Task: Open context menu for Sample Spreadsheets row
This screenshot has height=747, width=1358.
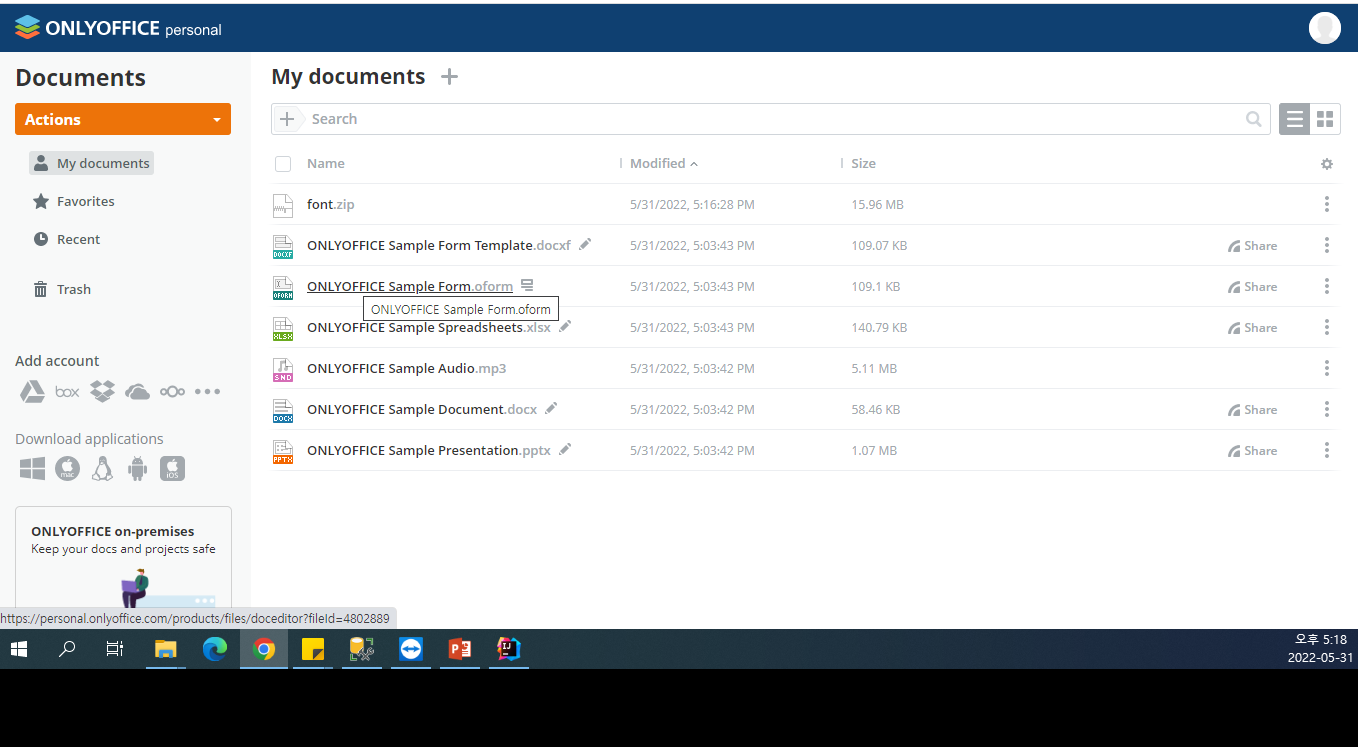Action: coord(1327,327)
